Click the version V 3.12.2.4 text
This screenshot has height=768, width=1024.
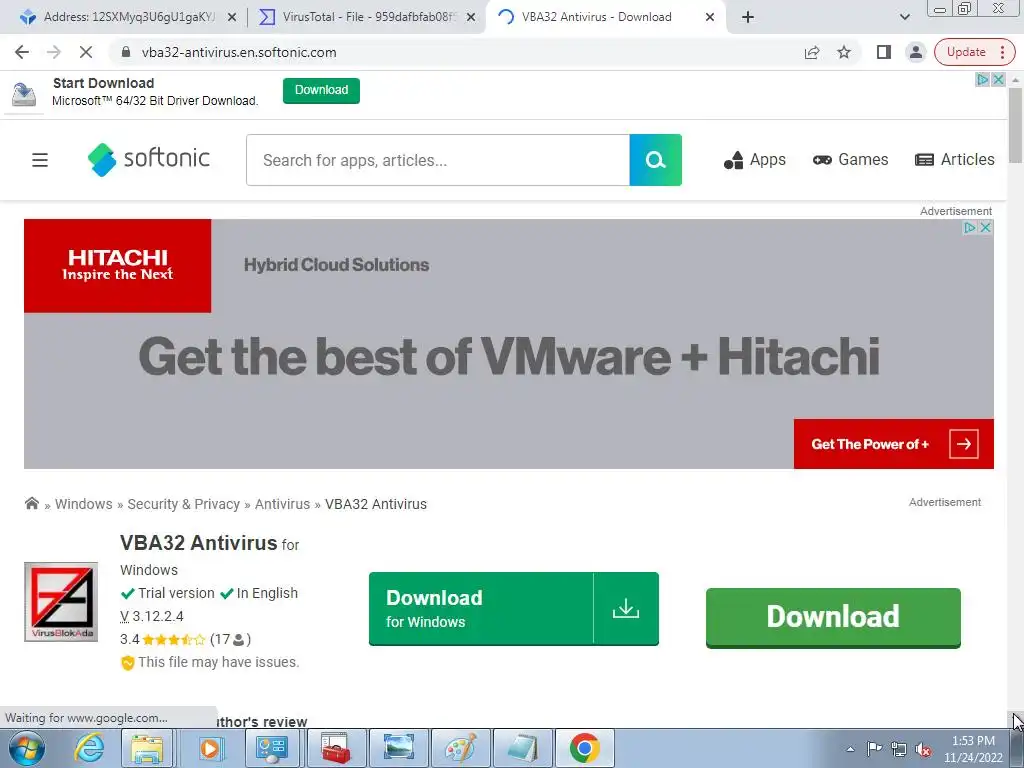[152, 616]
